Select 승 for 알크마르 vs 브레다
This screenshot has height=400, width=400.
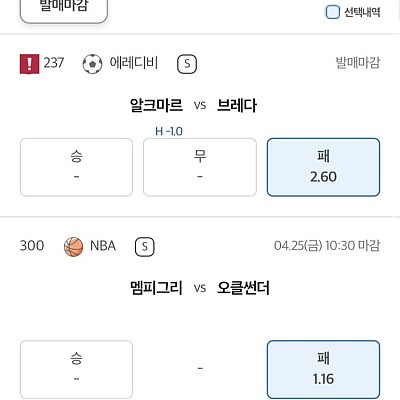tap(76, 167)
